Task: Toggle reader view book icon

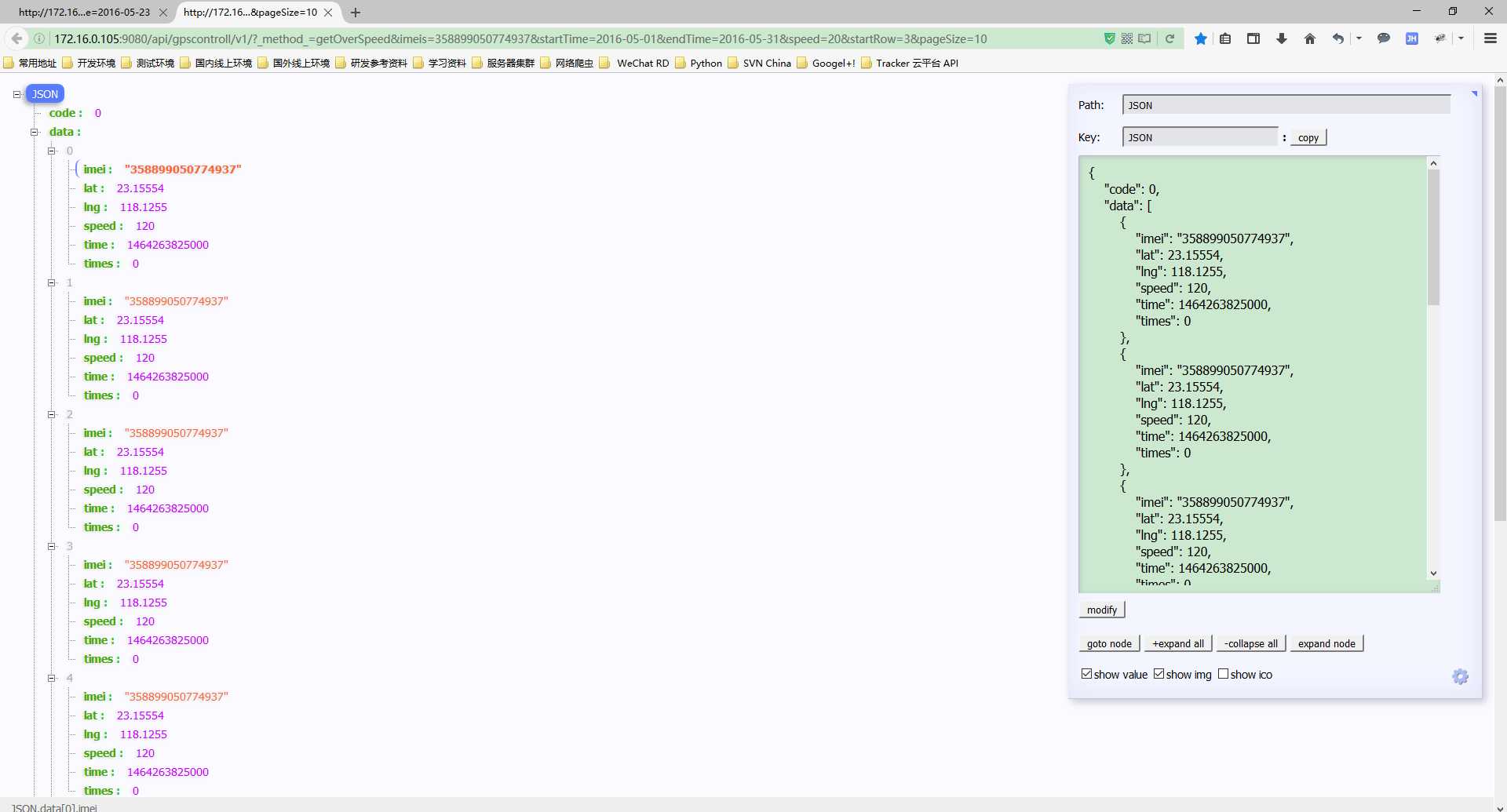Action: [x=1145, y=38]
